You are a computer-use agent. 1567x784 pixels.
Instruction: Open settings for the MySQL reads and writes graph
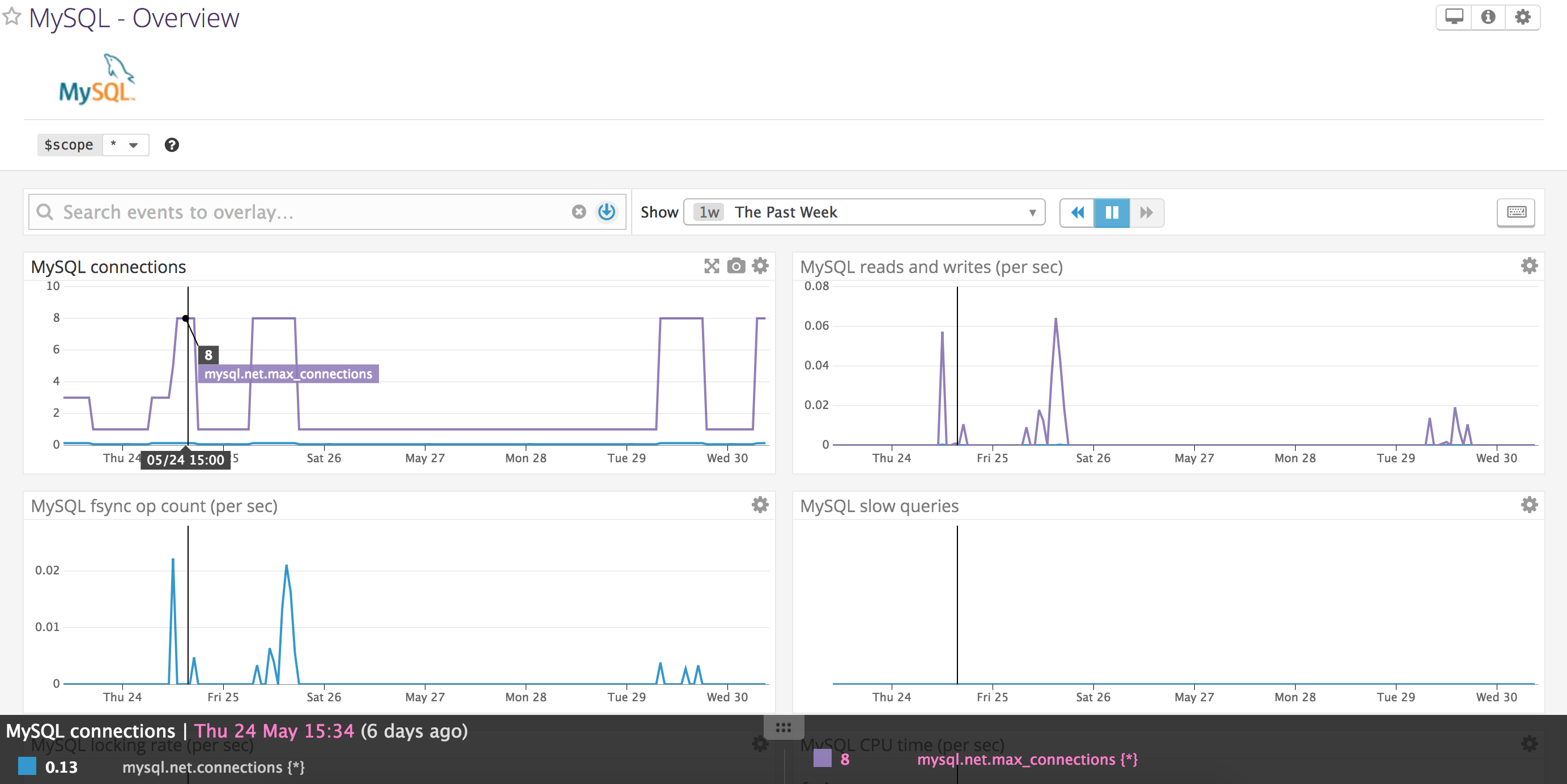pos(1529,266)
